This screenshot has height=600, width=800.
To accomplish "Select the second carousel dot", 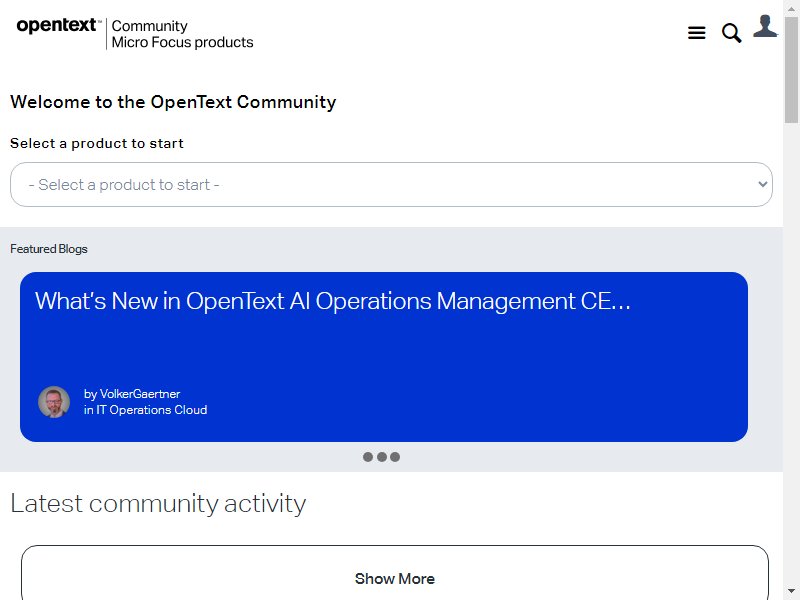I will tap(382, 457).
